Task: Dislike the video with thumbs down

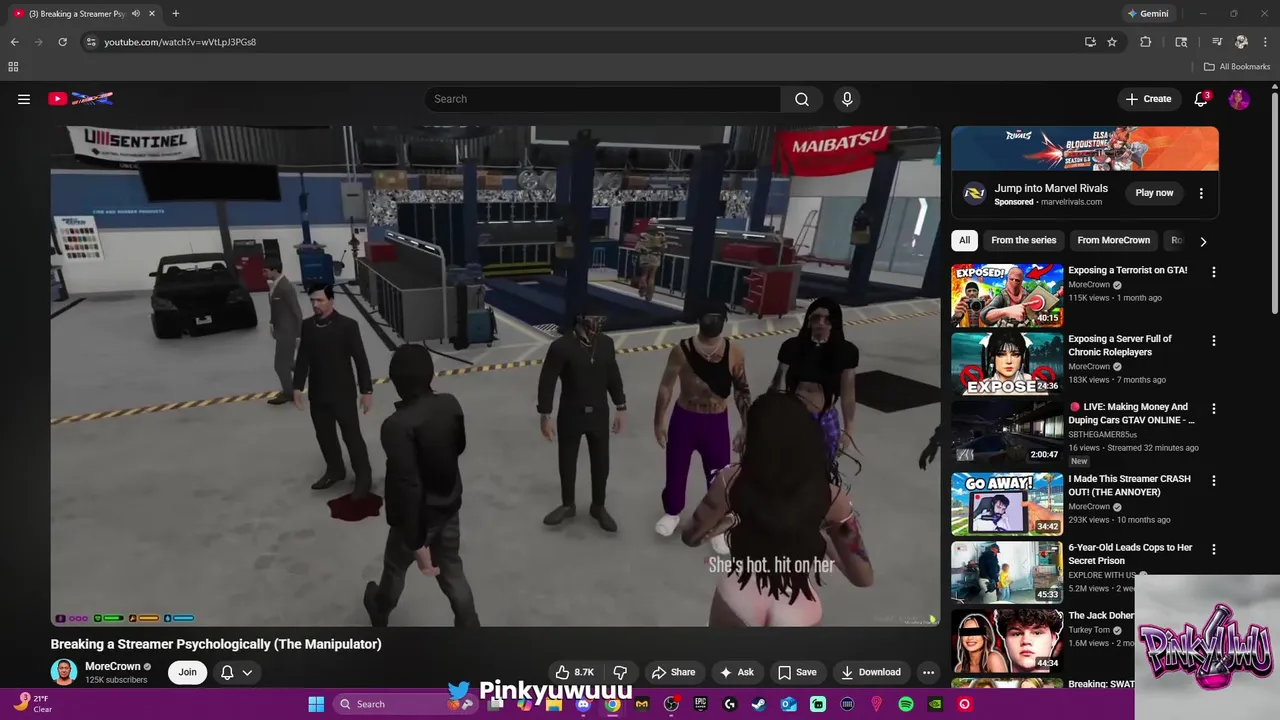Action: click(620, 672)
